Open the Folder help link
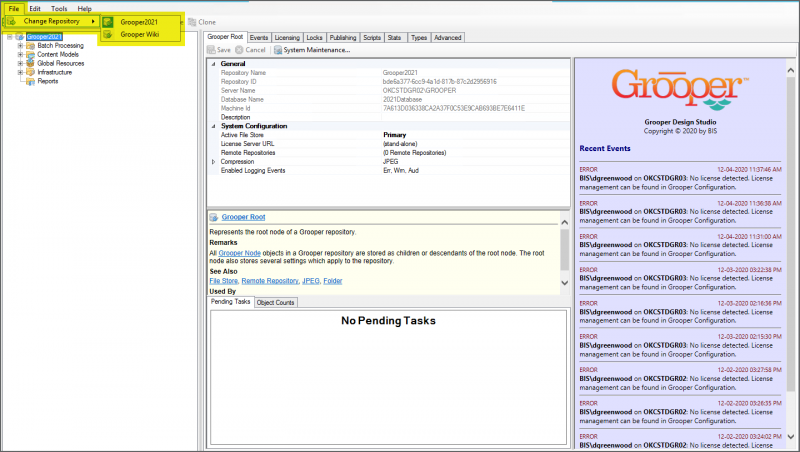Screen dimensions: 800x452 (x=333, y=281)
